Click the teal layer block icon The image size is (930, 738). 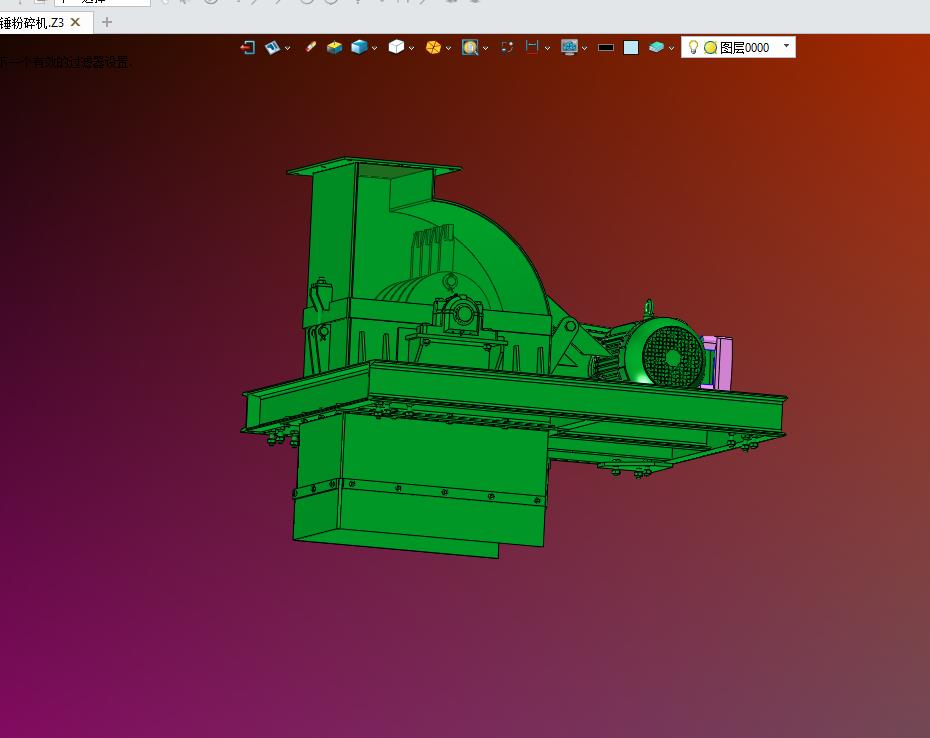point(656,47)
